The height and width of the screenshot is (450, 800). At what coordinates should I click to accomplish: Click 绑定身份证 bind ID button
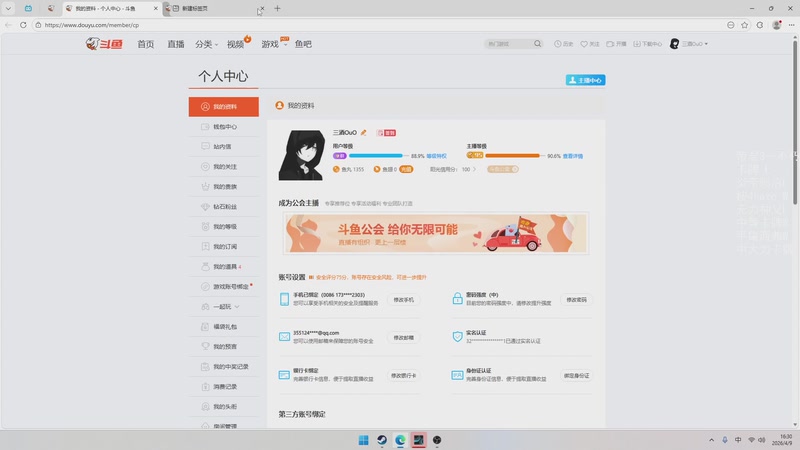[577, 376]
